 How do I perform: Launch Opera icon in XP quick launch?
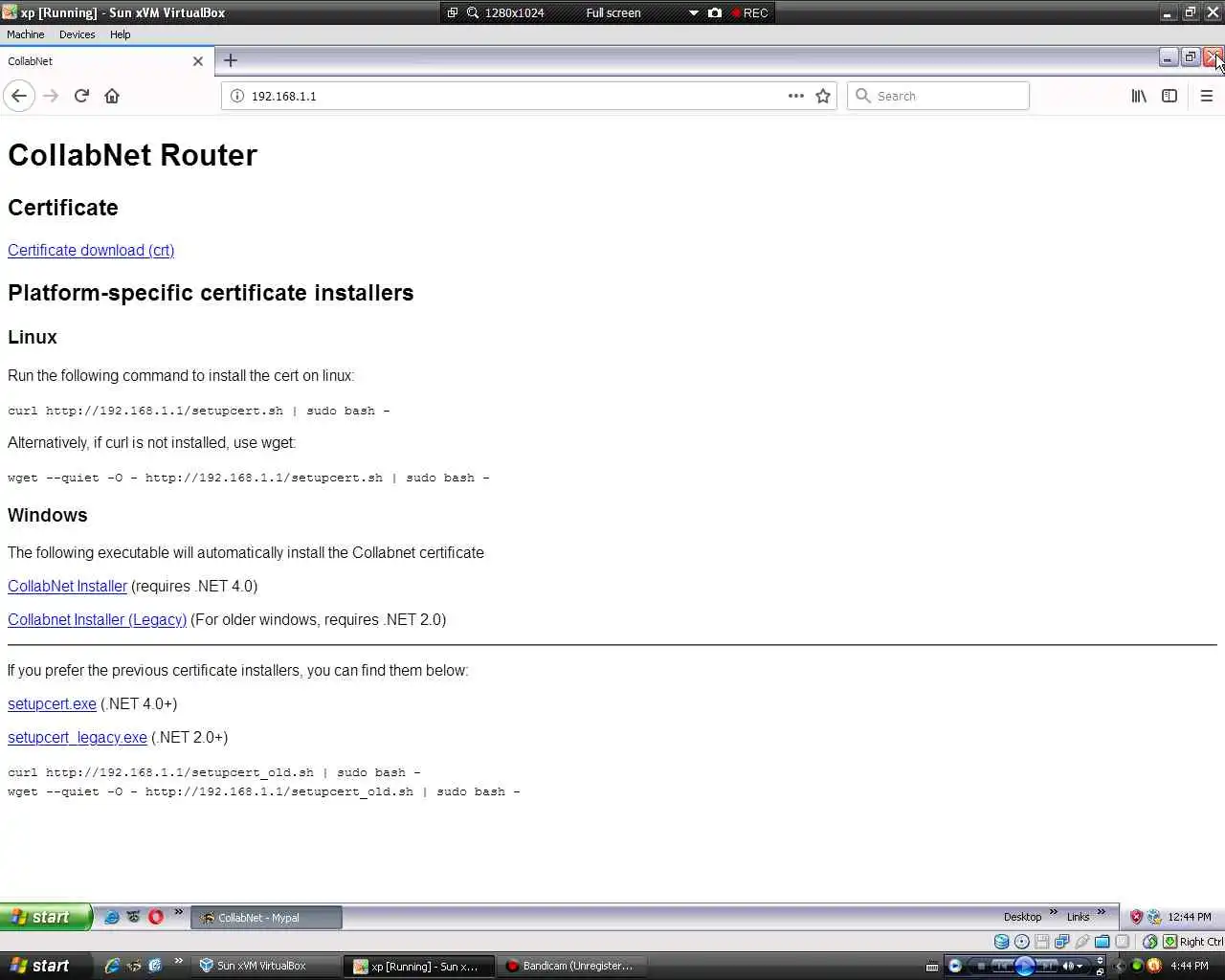coord(155,917)
